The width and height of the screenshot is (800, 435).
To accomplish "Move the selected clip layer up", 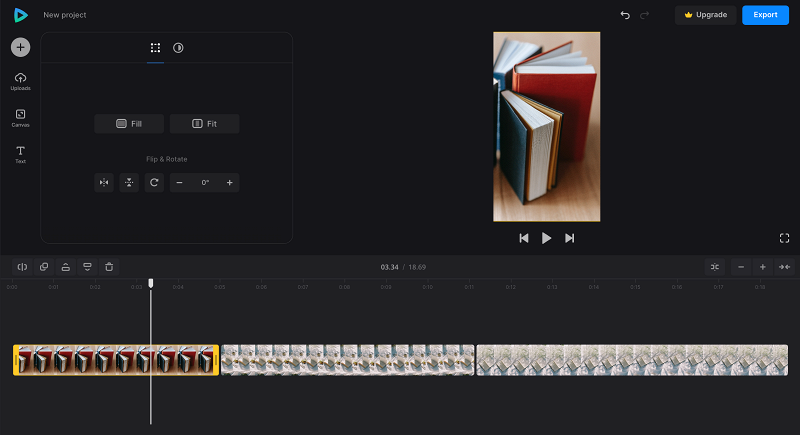I will click(x=66, y=267).
